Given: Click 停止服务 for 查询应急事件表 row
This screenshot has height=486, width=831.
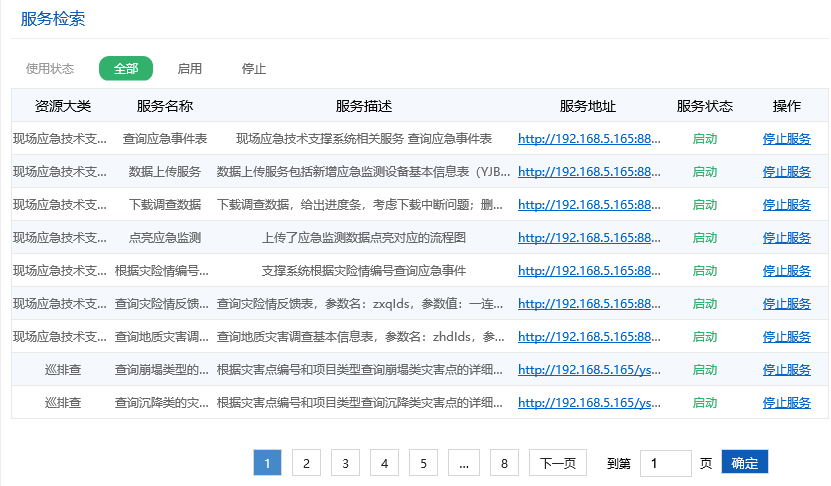Looking at the screenshot, I should click(x=786, y=139).
